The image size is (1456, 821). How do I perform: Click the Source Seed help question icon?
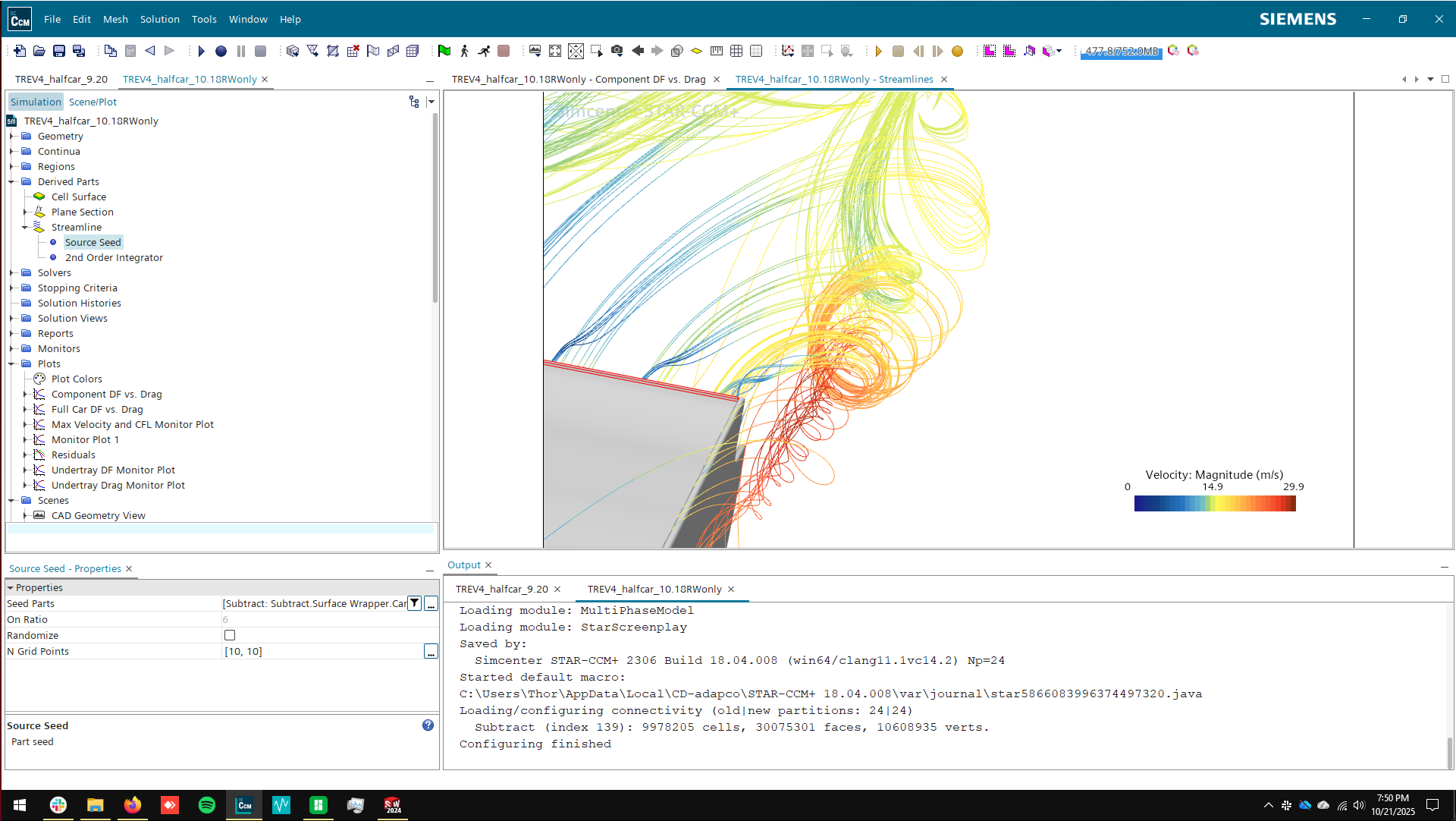pyautogui.click(x=428, y=725)
